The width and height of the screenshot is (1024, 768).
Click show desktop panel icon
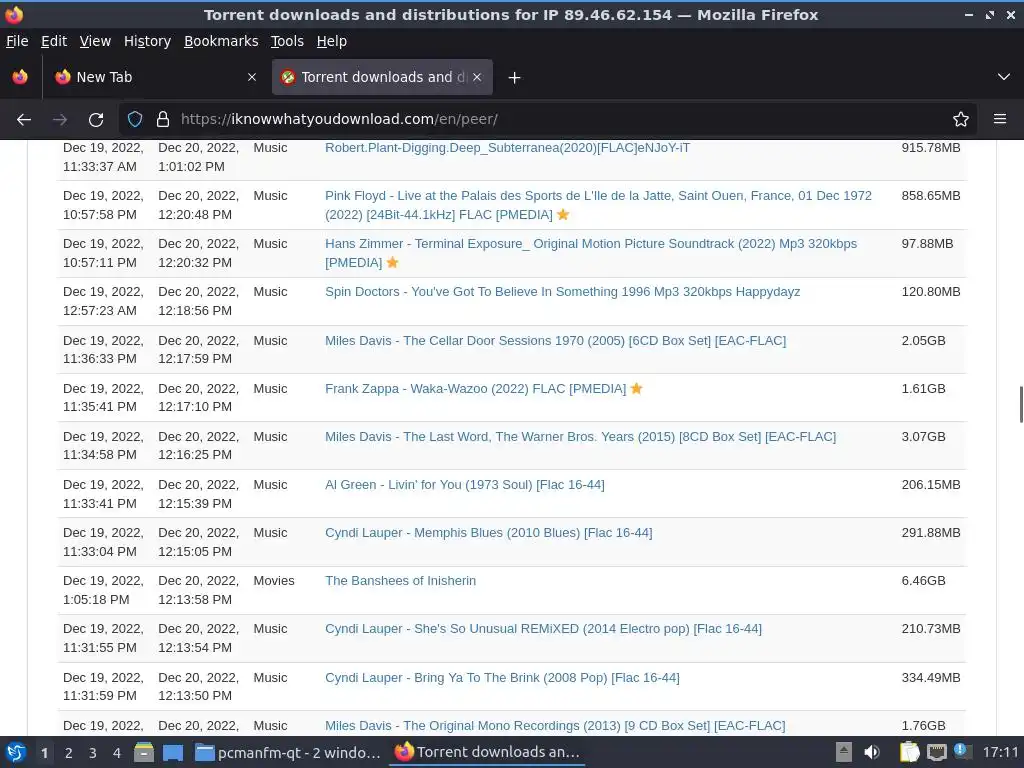pos(173,752)
